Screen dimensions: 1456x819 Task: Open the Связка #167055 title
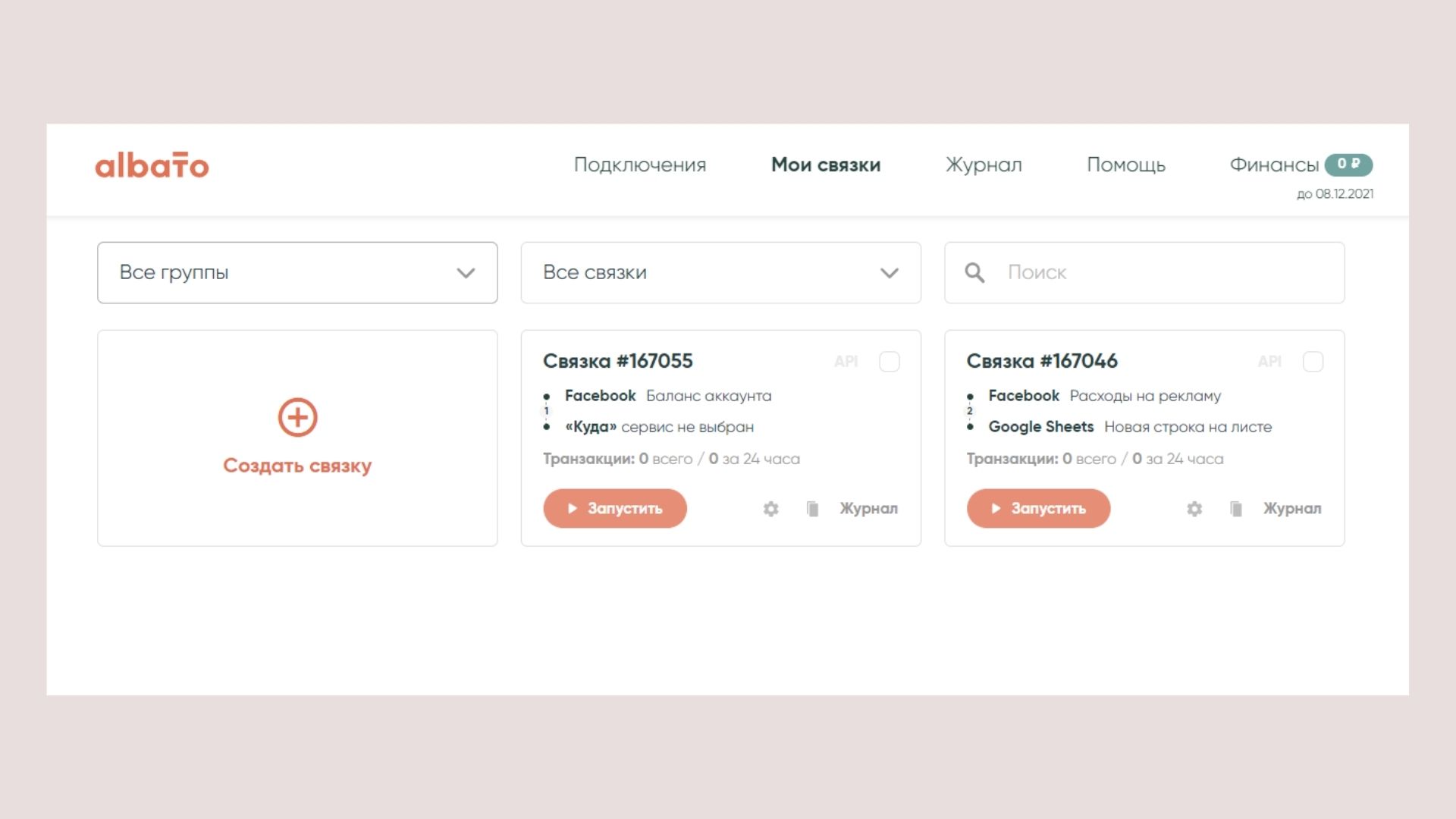coord(617,361)
